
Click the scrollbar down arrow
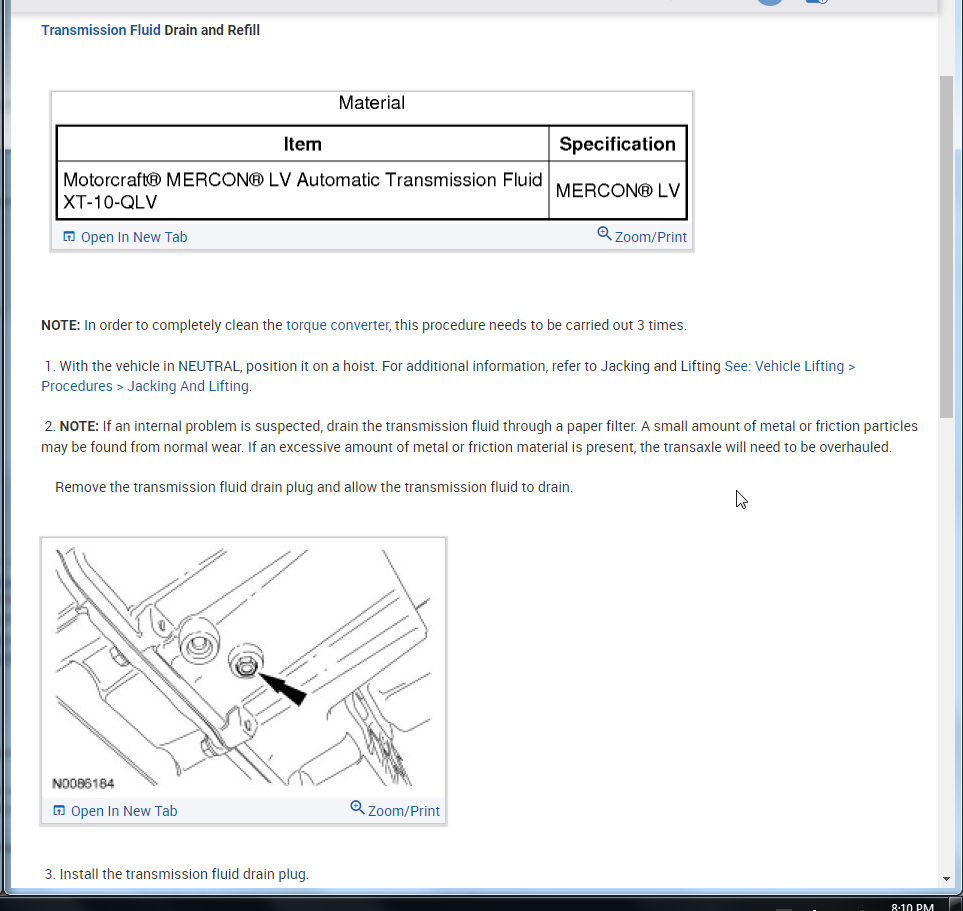tap(946, 878)
